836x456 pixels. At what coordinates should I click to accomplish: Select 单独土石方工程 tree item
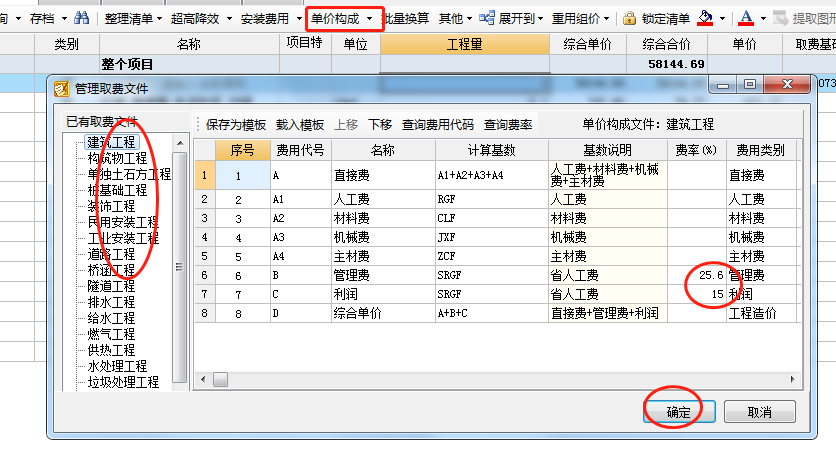pyautogui.click(x=129, y=174)
